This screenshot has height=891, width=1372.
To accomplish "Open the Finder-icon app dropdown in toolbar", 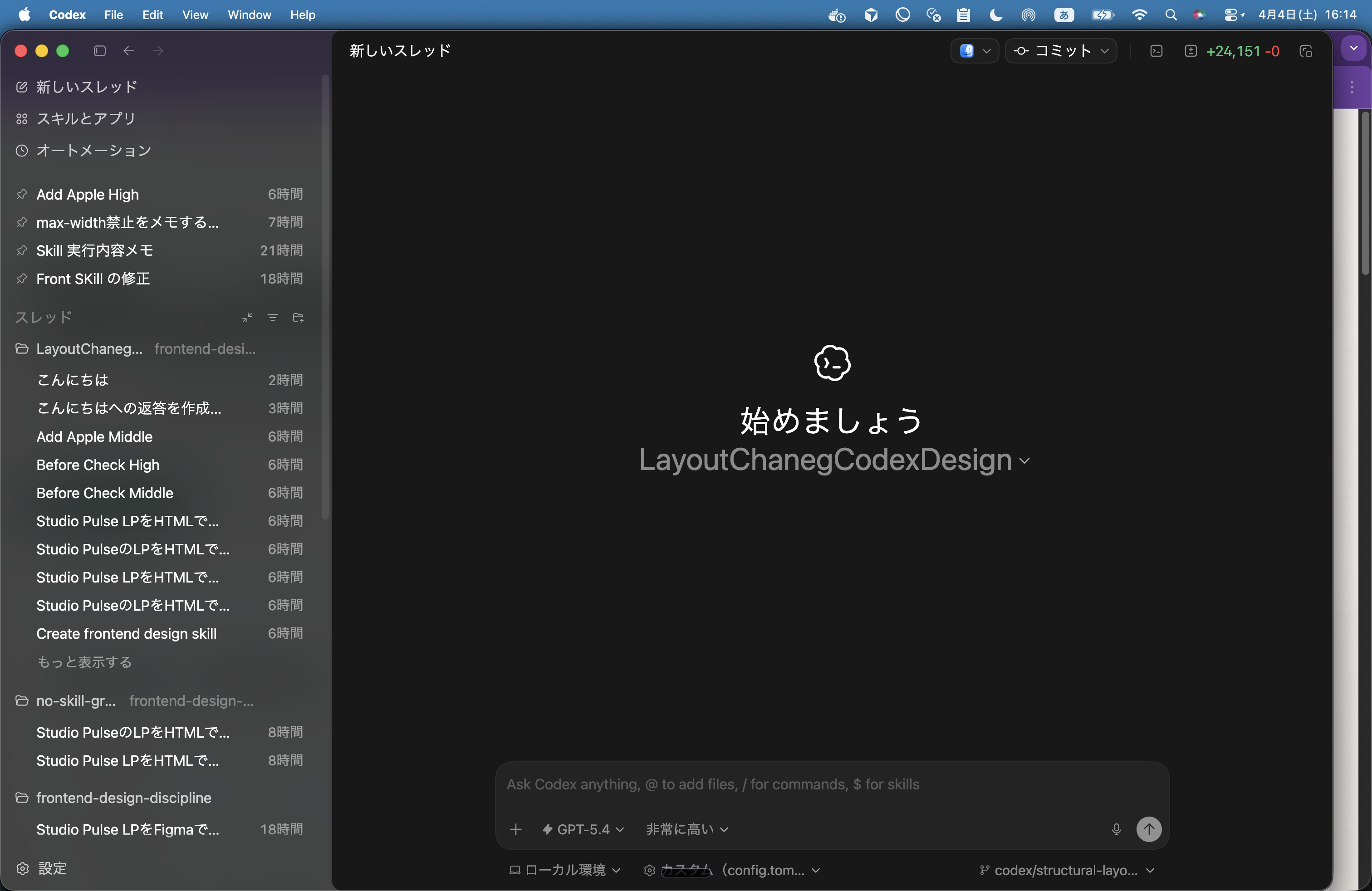I will coord(975,51).
